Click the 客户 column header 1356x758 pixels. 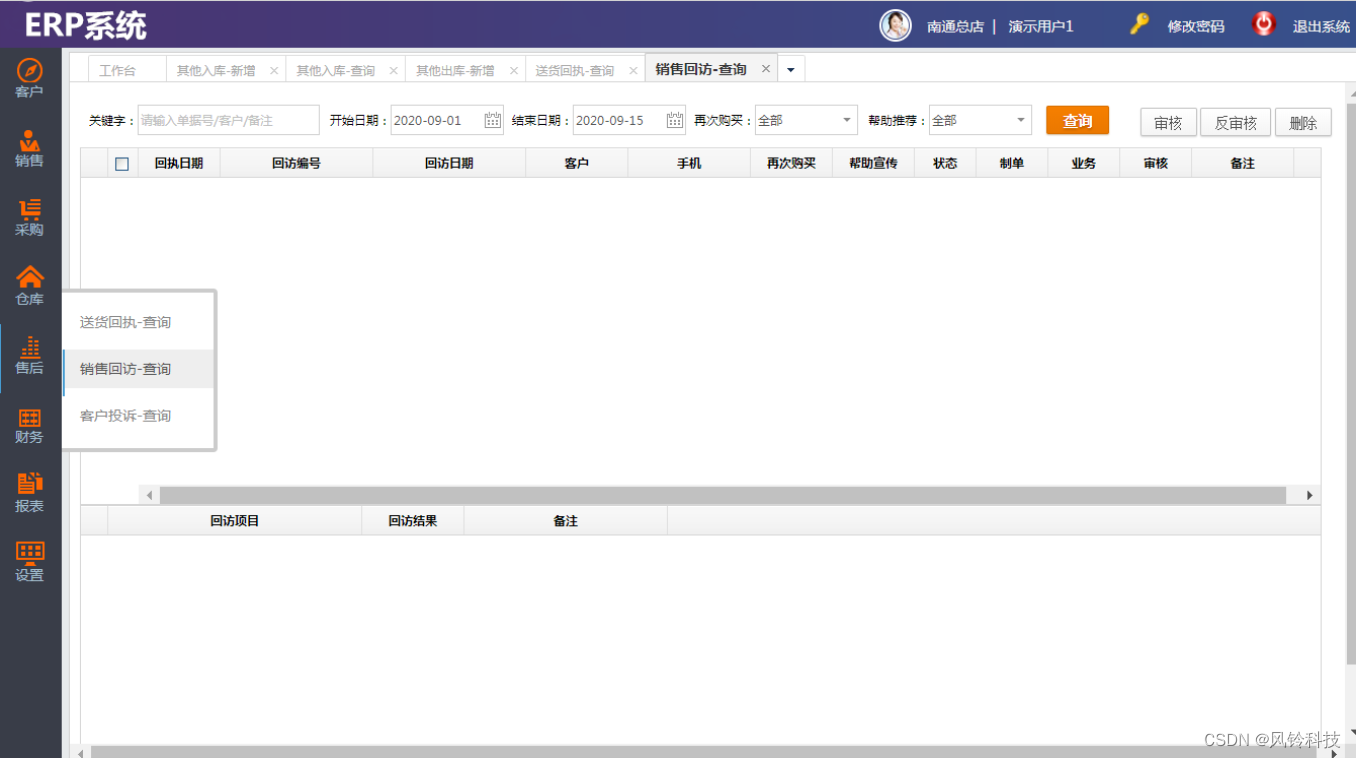pos(577,163)
